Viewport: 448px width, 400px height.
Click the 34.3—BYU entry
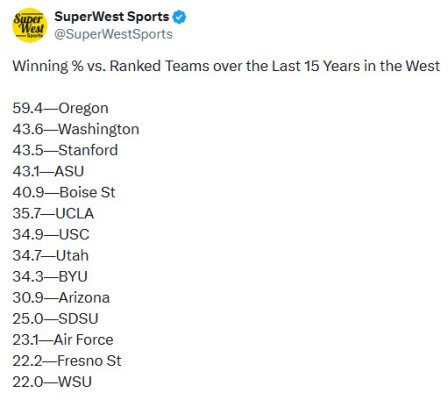[50, 277]
